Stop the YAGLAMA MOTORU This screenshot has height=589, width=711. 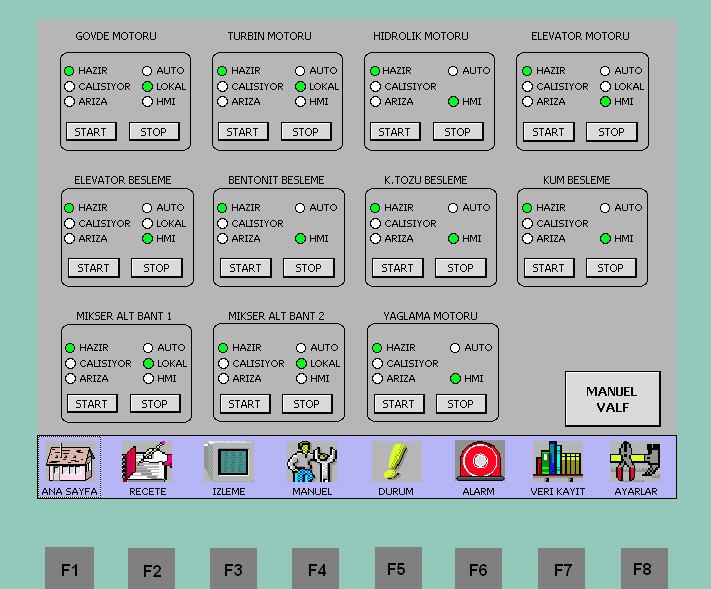(461, 403)
